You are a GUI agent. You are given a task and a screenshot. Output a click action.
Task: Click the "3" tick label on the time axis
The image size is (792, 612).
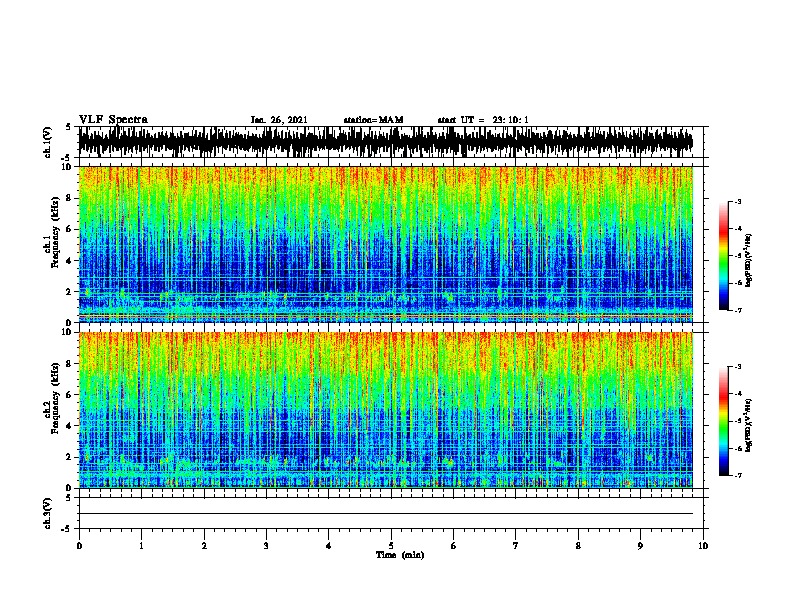coord(266,546)
